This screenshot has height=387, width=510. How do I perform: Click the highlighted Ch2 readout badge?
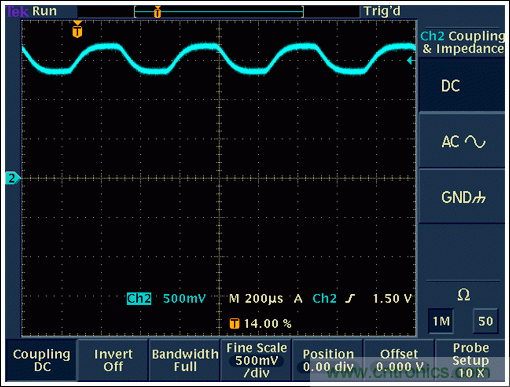[x=139, y=298]
